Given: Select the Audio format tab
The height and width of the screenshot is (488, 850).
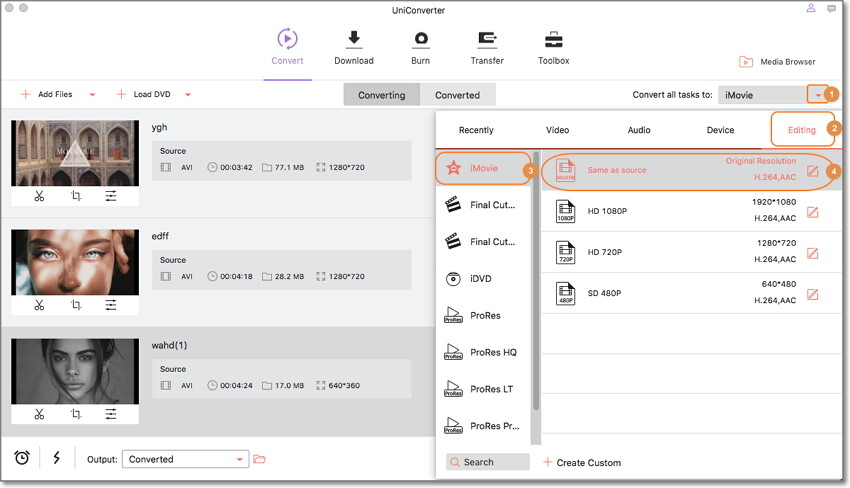Looking at the screenshot, I should pyautogui.click(x=639, y=130).
